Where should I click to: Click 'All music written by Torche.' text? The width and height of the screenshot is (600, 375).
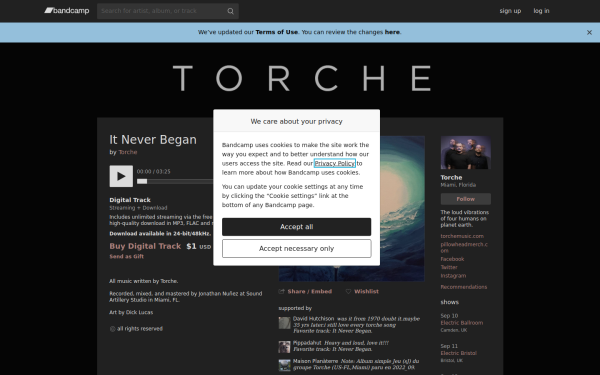(x=143, y=281)
